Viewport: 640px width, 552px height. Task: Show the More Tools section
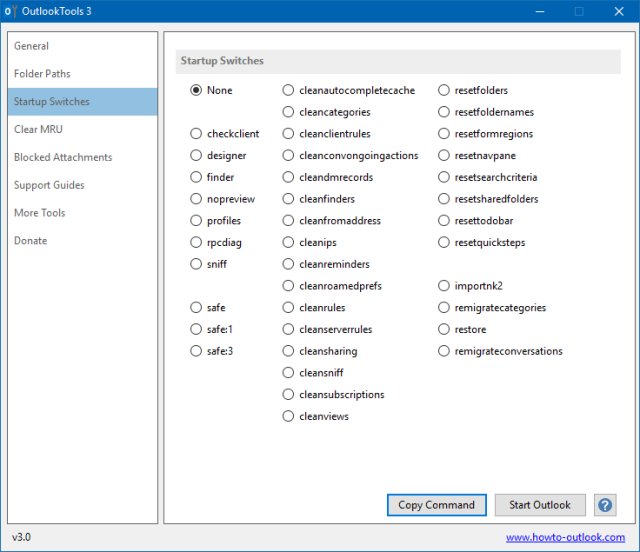[x=40, y=213]
